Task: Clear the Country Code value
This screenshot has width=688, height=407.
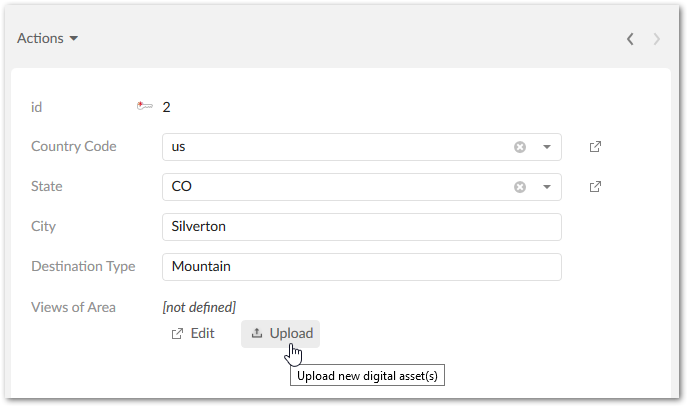Action: tap(520, 147)
